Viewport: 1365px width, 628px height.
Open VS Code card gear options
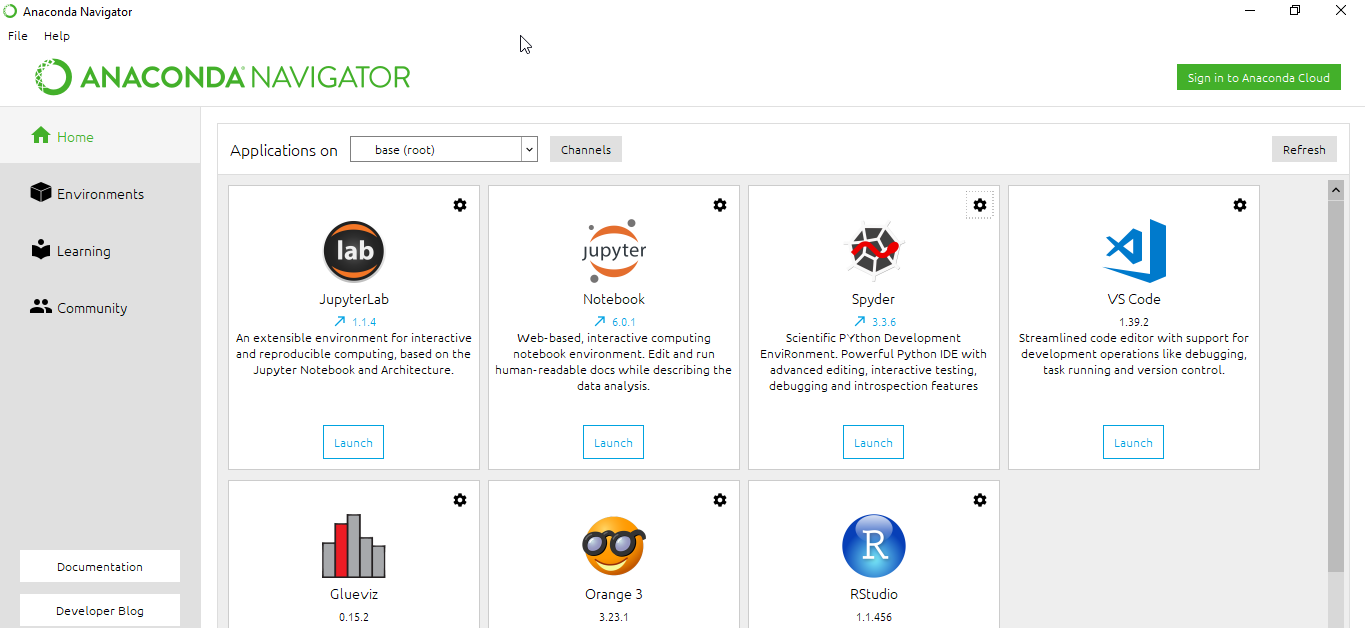click(x=1240, y=205)
